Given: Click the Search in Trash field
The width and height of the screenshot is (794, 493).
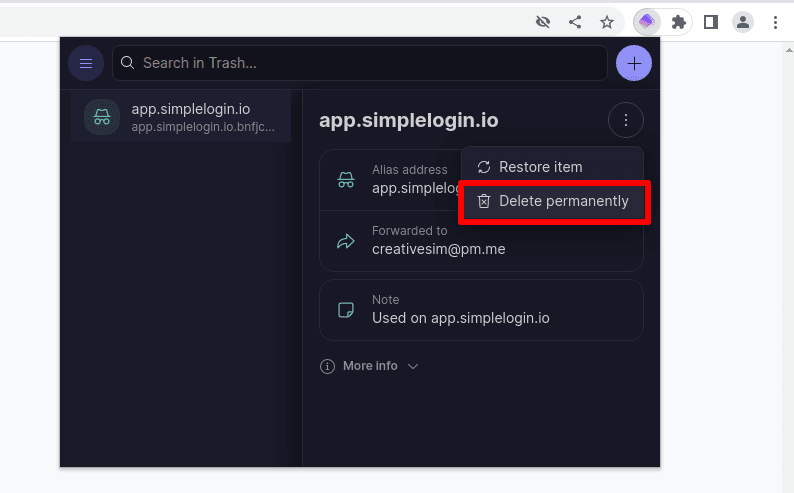Looking at the screenshot, I should point(360,63).
